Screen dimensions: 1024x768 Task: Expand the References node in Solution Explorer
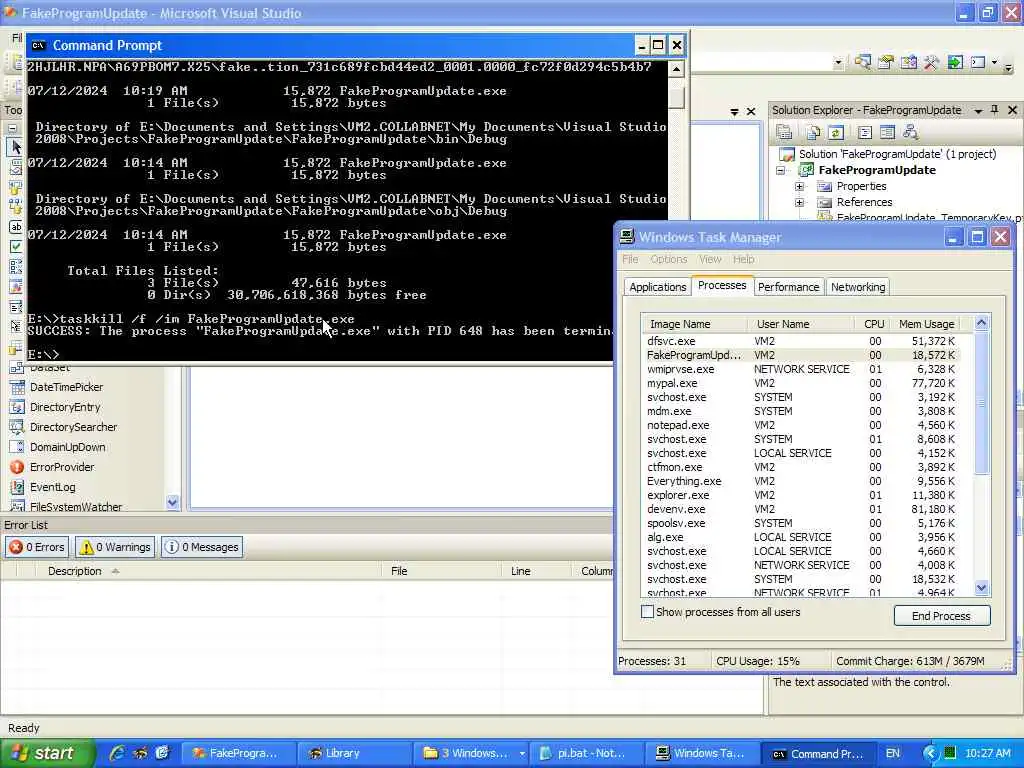[x=799, y=202]
